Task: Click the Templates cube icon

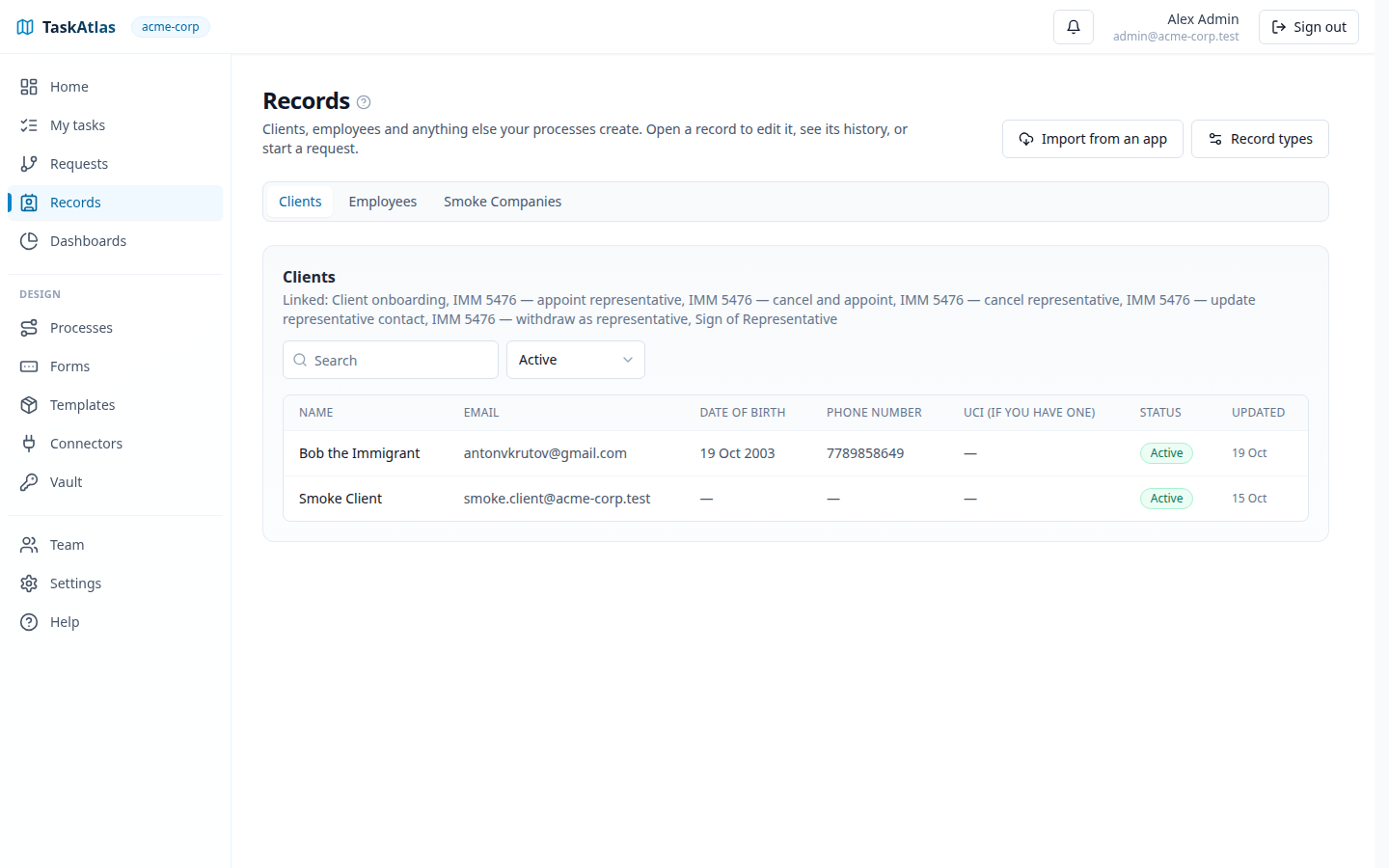Action: [29, 405]
